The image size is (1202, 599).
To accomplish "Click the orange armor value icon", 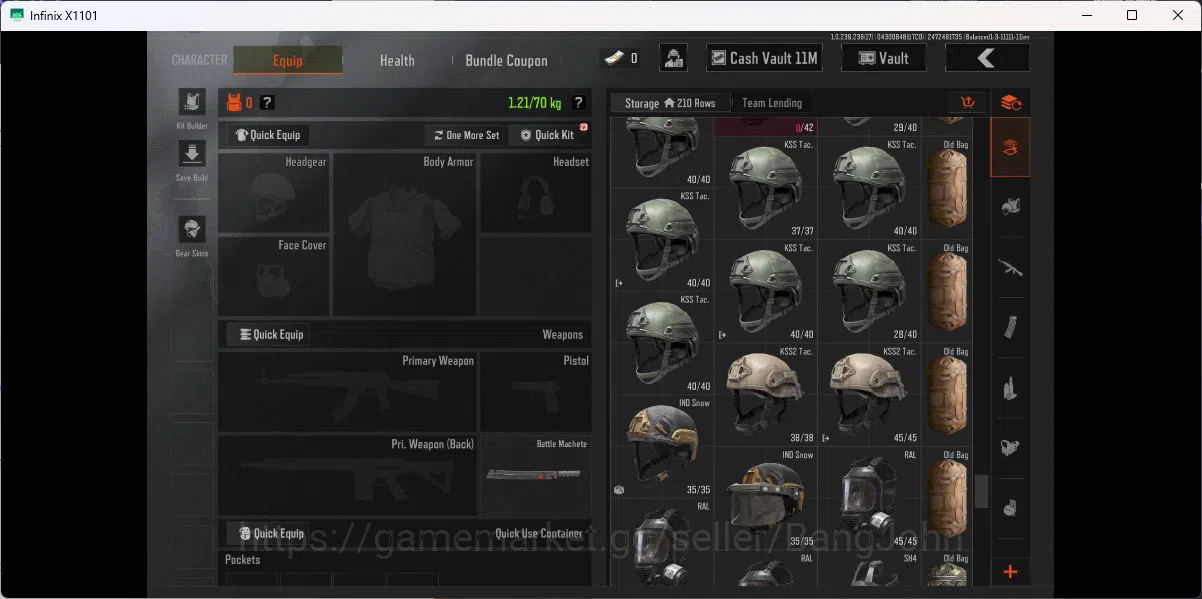I will click(x=234, y=103).
